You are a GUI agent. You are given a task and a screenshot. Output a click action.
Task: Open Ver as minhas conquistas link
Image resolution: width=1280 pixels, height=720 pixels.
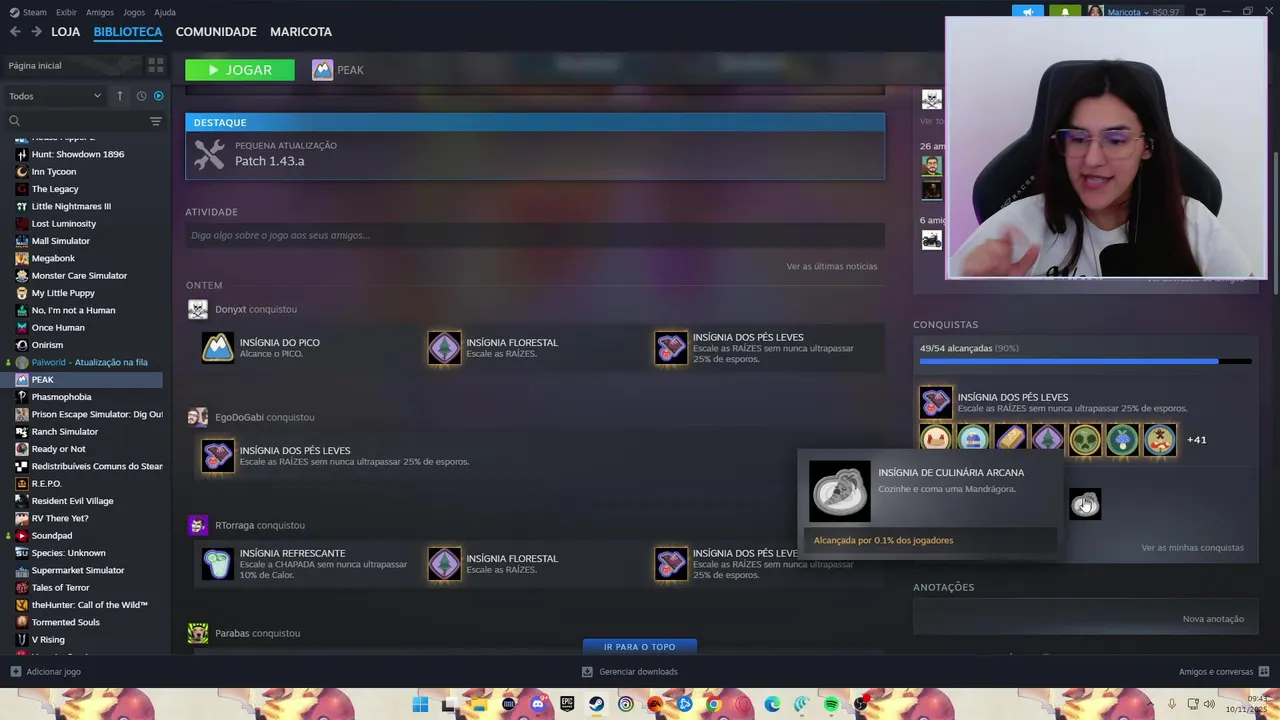(1193, 548)
